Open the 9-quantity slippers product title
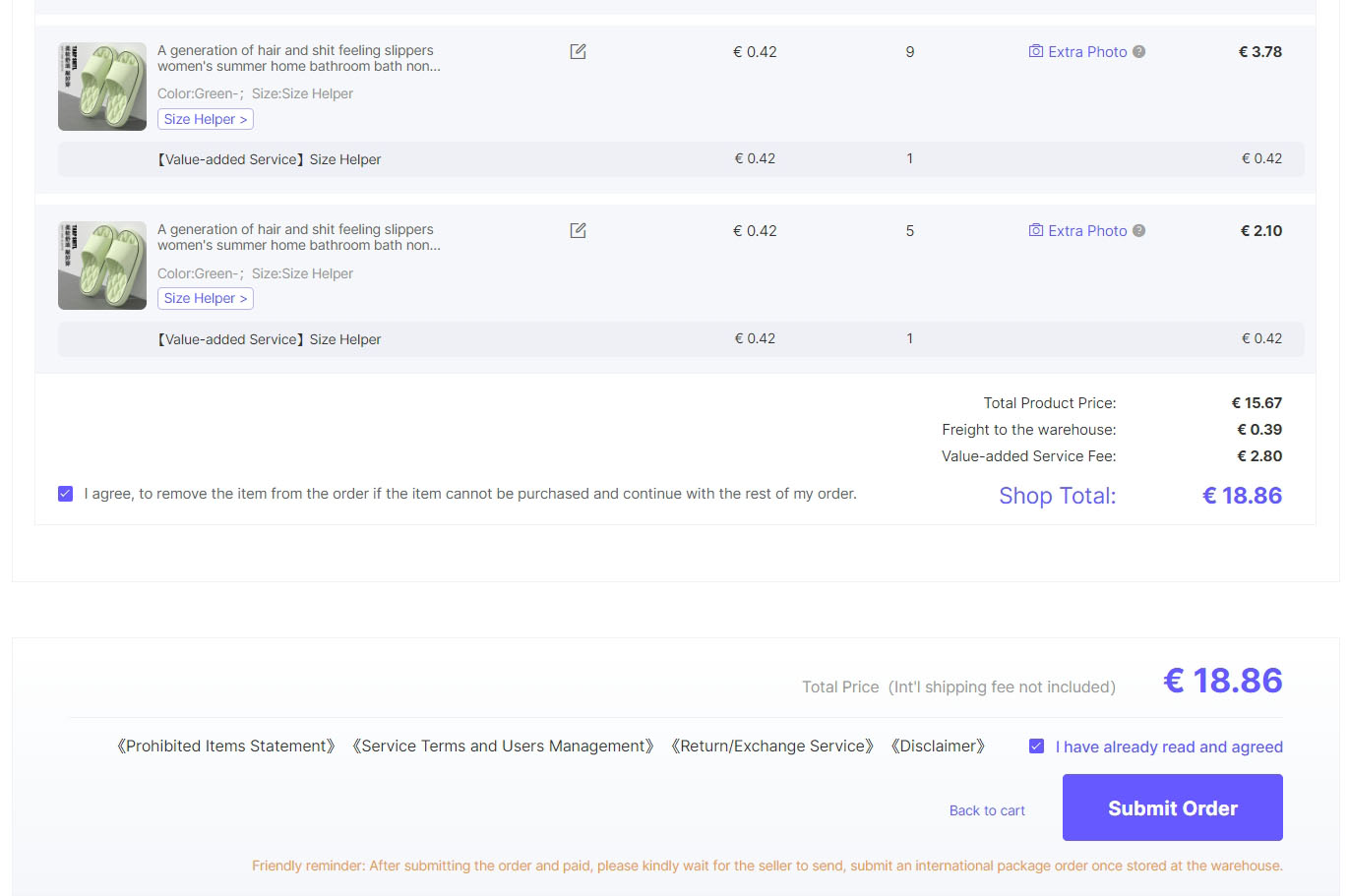1349x896 pixels. point(299,58)
